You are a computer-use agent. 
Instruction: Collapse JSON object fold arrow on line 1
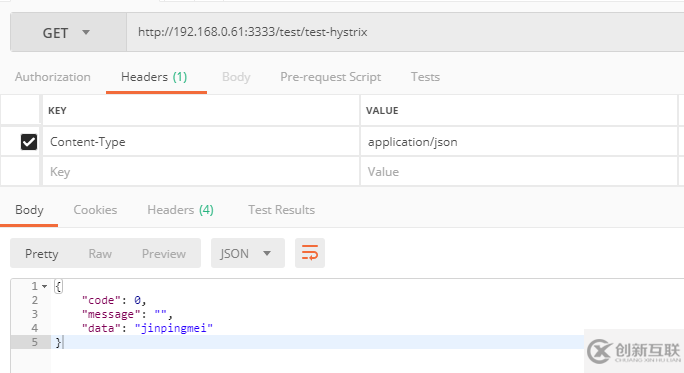point(44,287)
